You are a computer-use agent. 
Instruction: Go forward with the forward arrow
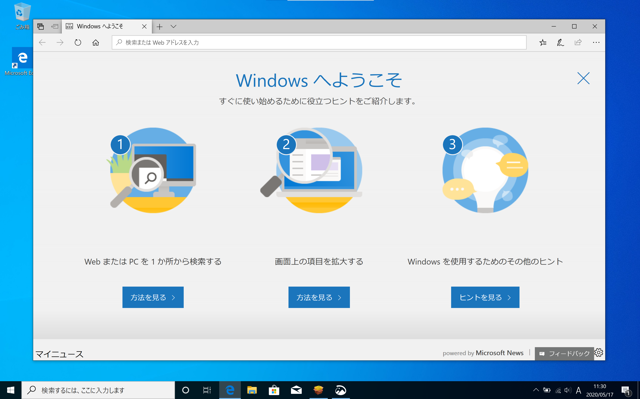60,42
